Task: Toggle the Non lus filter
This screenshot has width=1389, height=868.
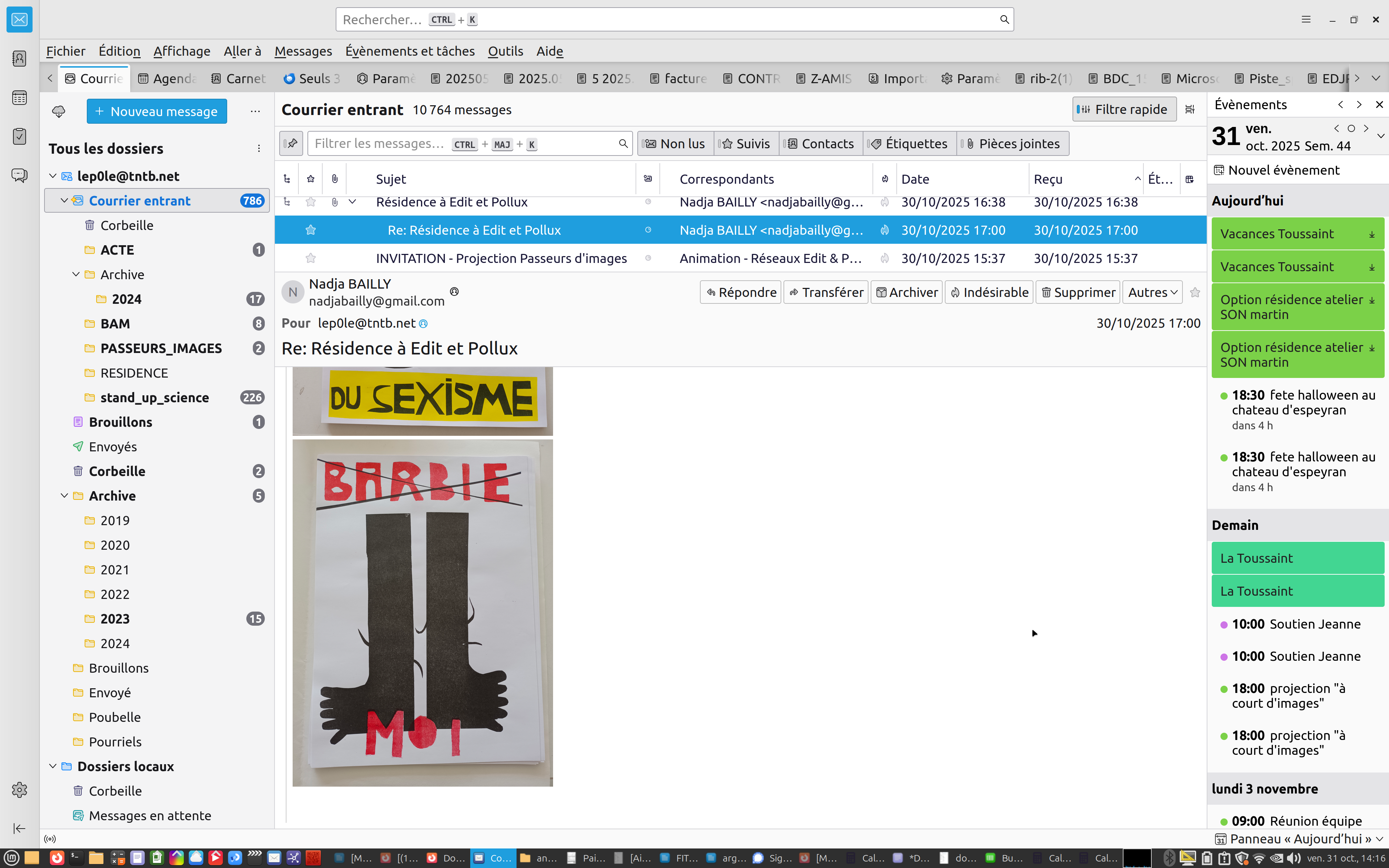Action: coord(676,144)
